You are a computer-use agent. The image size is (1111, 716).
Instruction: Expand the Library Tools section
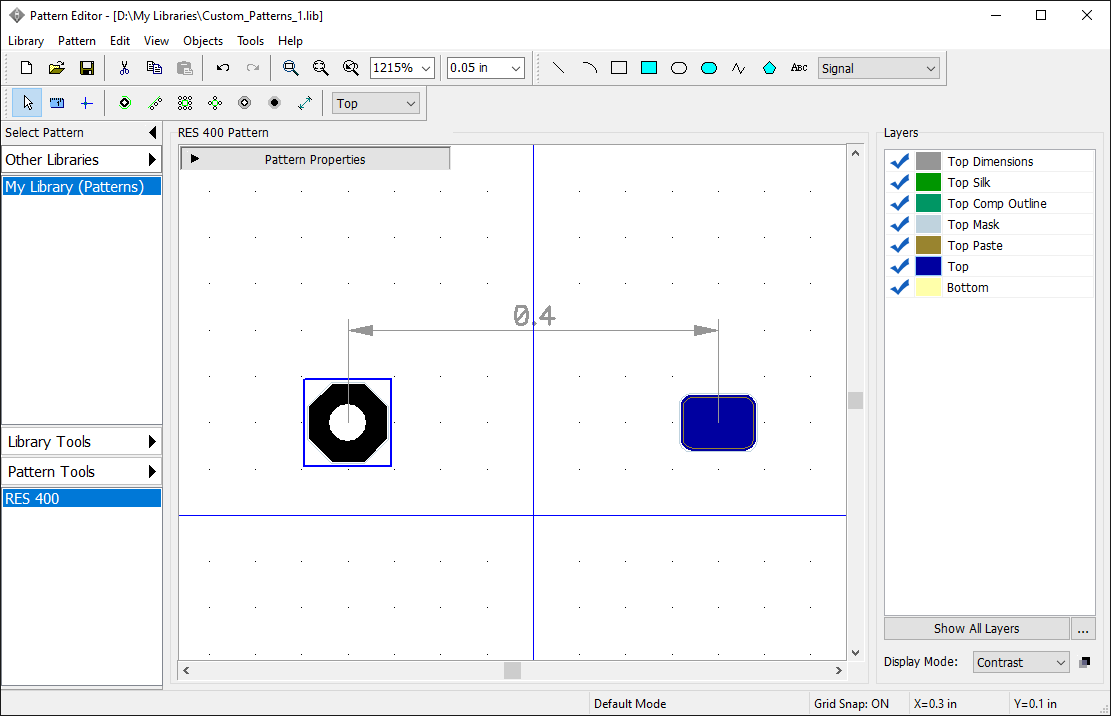coord(81,442)
